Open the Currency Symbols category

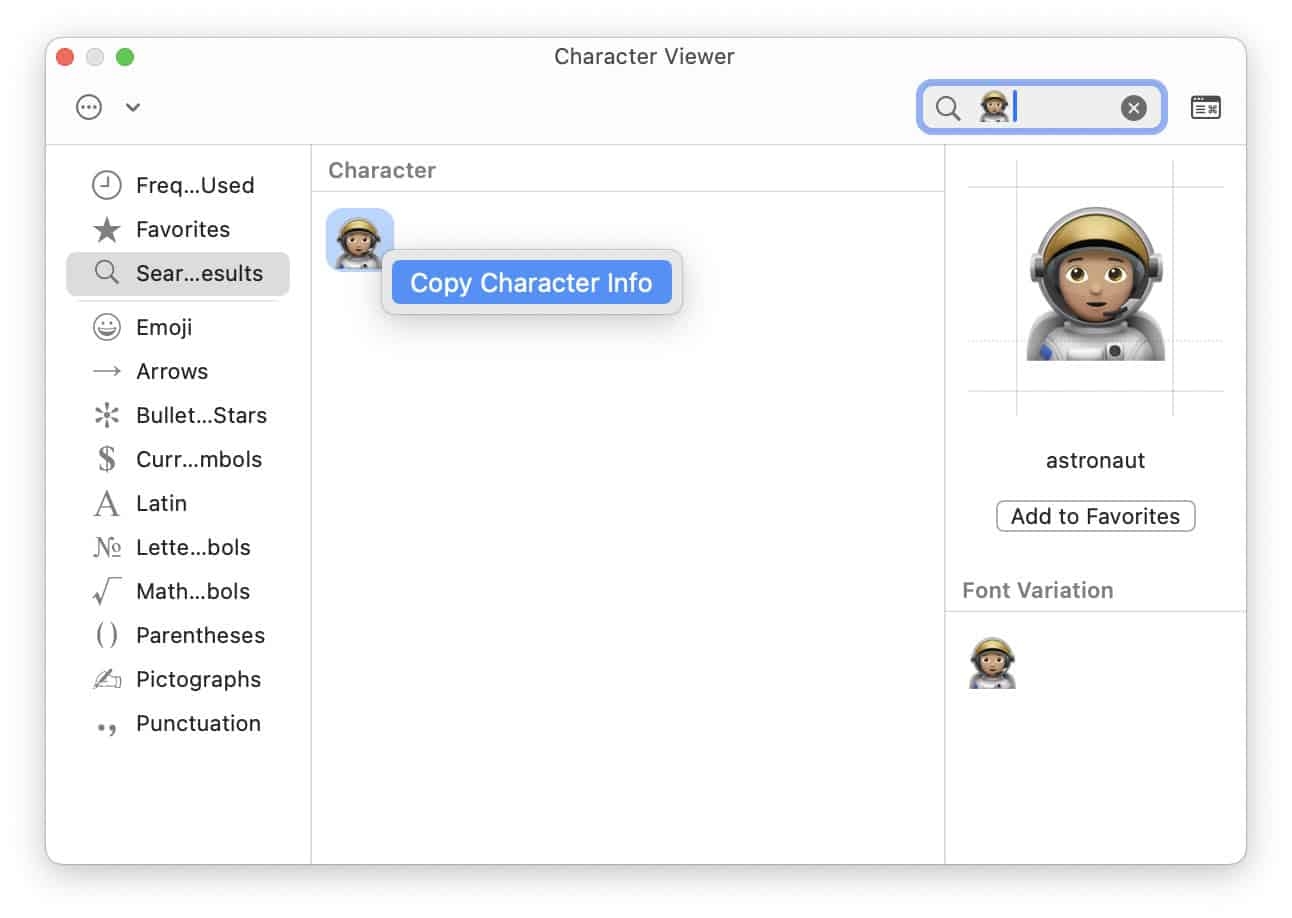click(198, 459)
